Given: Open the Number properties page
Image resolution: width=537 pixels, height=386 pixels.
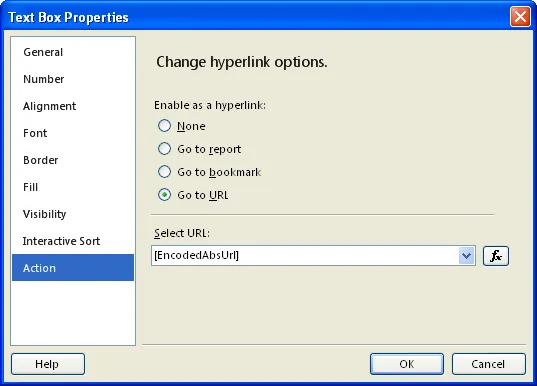Looking at the screenshot, I should 73,79.
